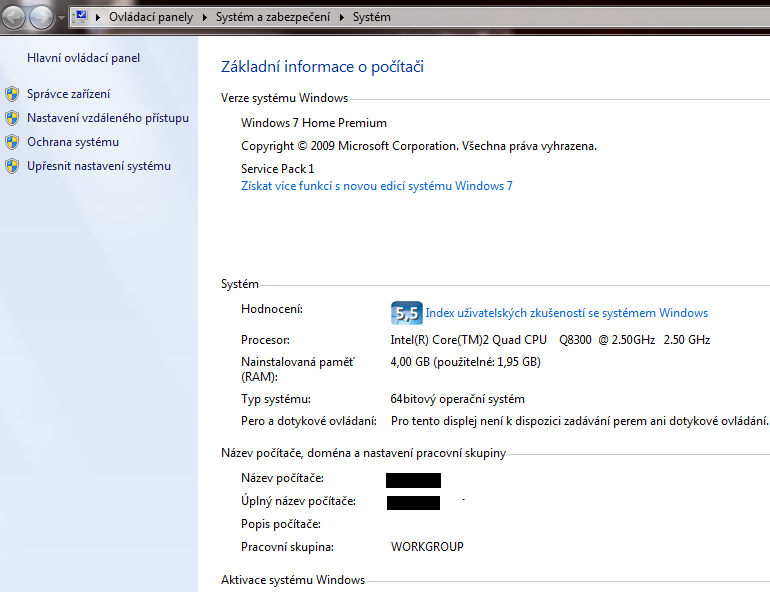Click the 4,00 GB RAM value
Viewport: 770px width, 592px height.
coord(466,362)
